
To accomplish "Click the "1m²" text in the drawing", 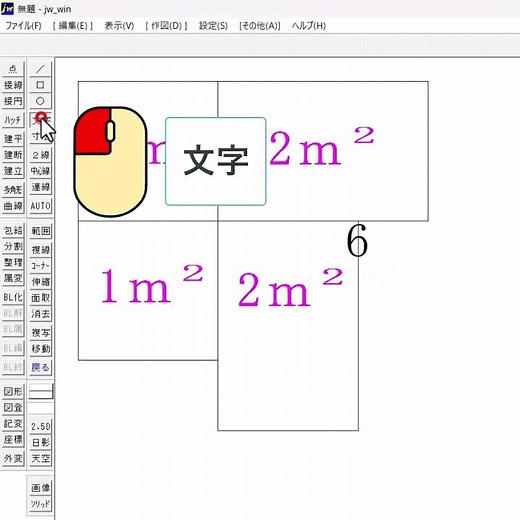I will click(x=152, y=284).
